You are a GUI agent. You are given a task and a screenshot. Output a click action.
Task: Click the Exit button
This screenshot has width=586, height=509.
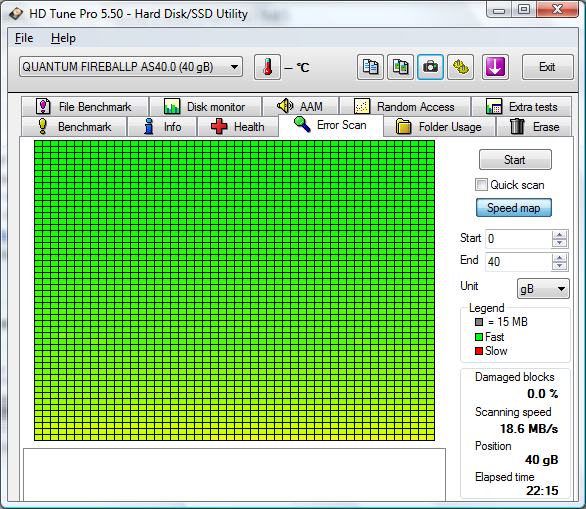tap(548, 67)
